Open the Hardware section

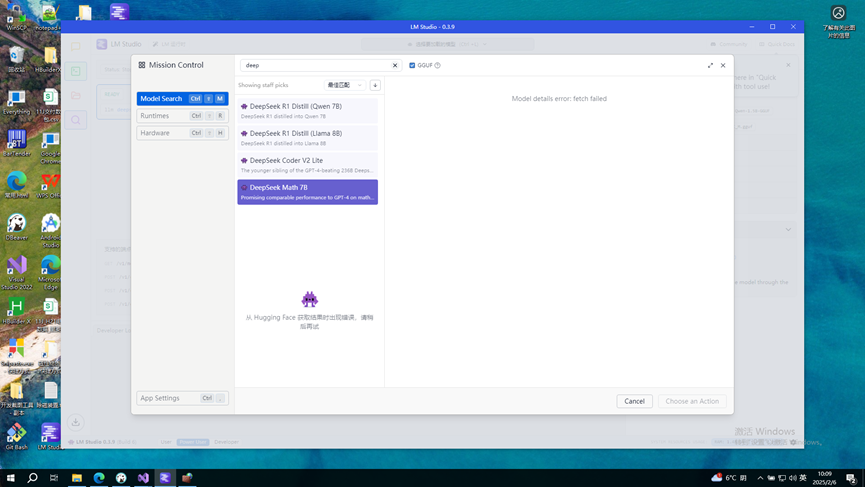pyautogui.click(x=182, y=133)
